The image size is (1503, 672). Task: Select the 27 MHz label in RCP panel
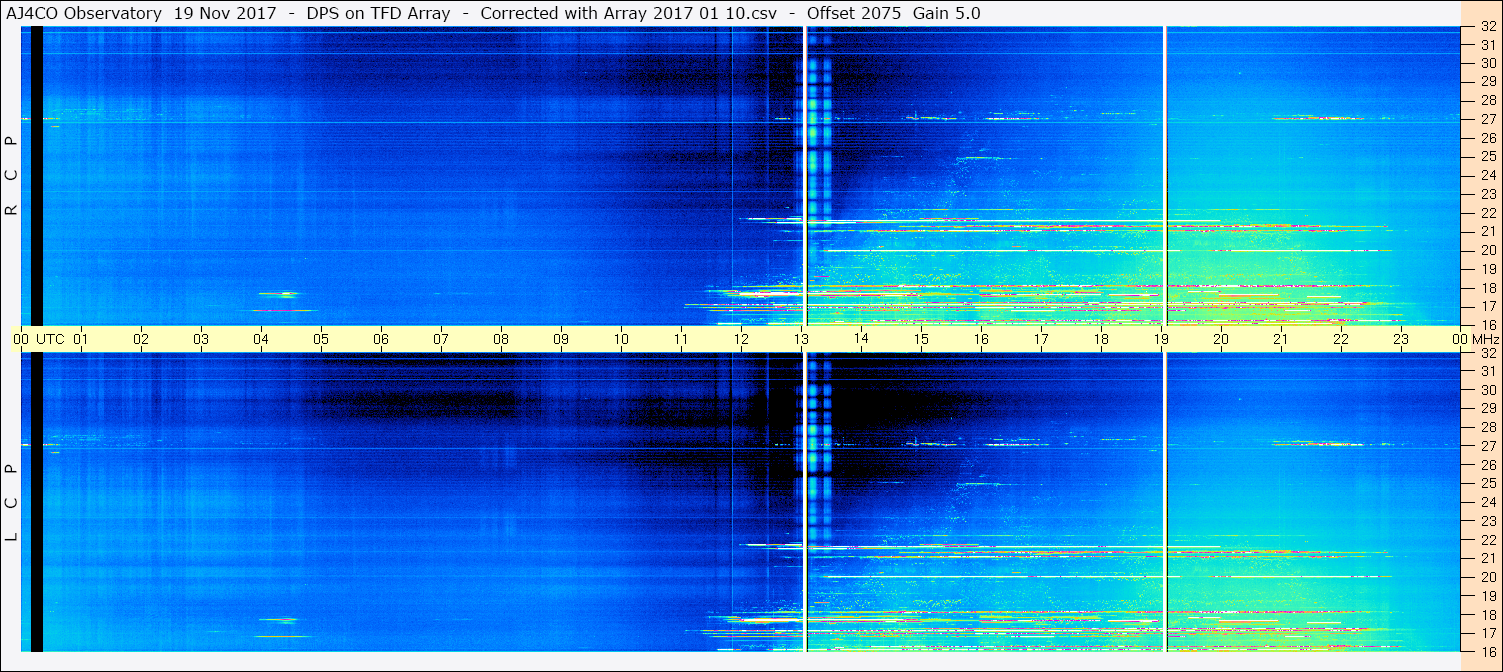(x=1487, y=119)
